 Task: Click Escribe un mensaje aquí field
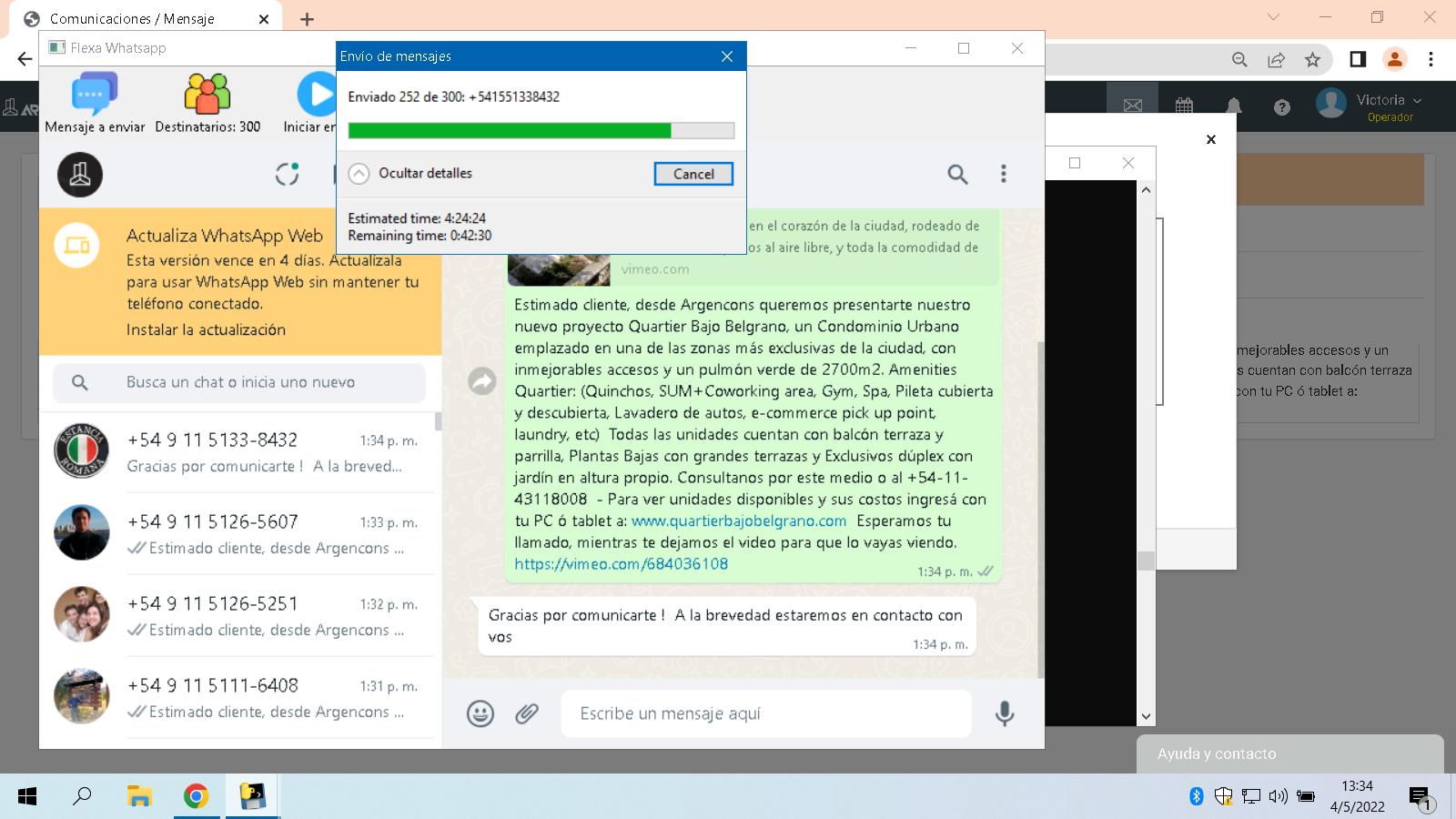(x=766, y=713)
